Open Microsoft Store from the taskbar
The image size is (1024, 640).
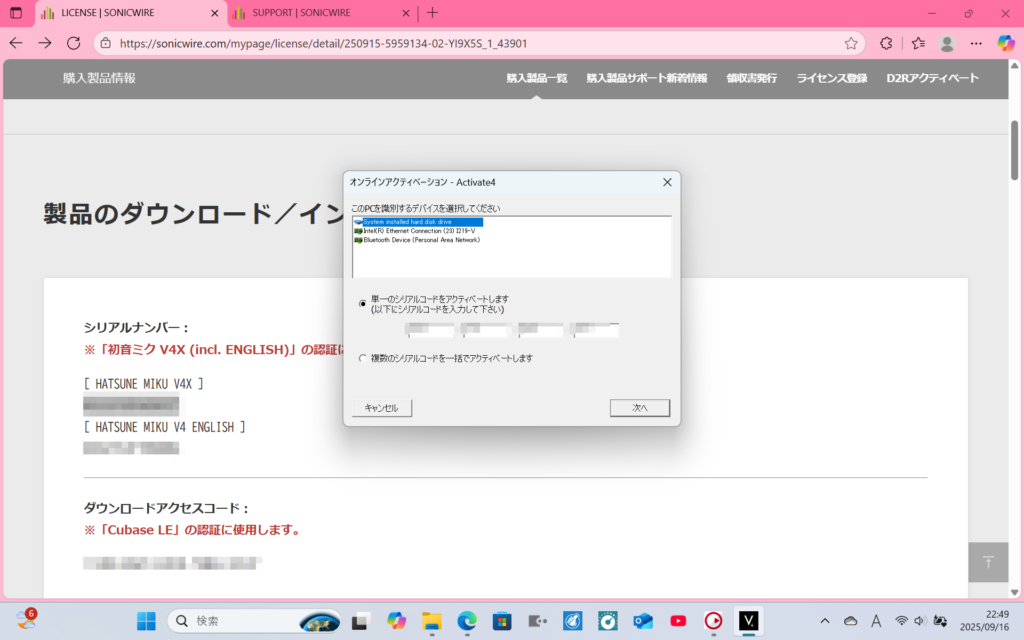click(502, 620)
